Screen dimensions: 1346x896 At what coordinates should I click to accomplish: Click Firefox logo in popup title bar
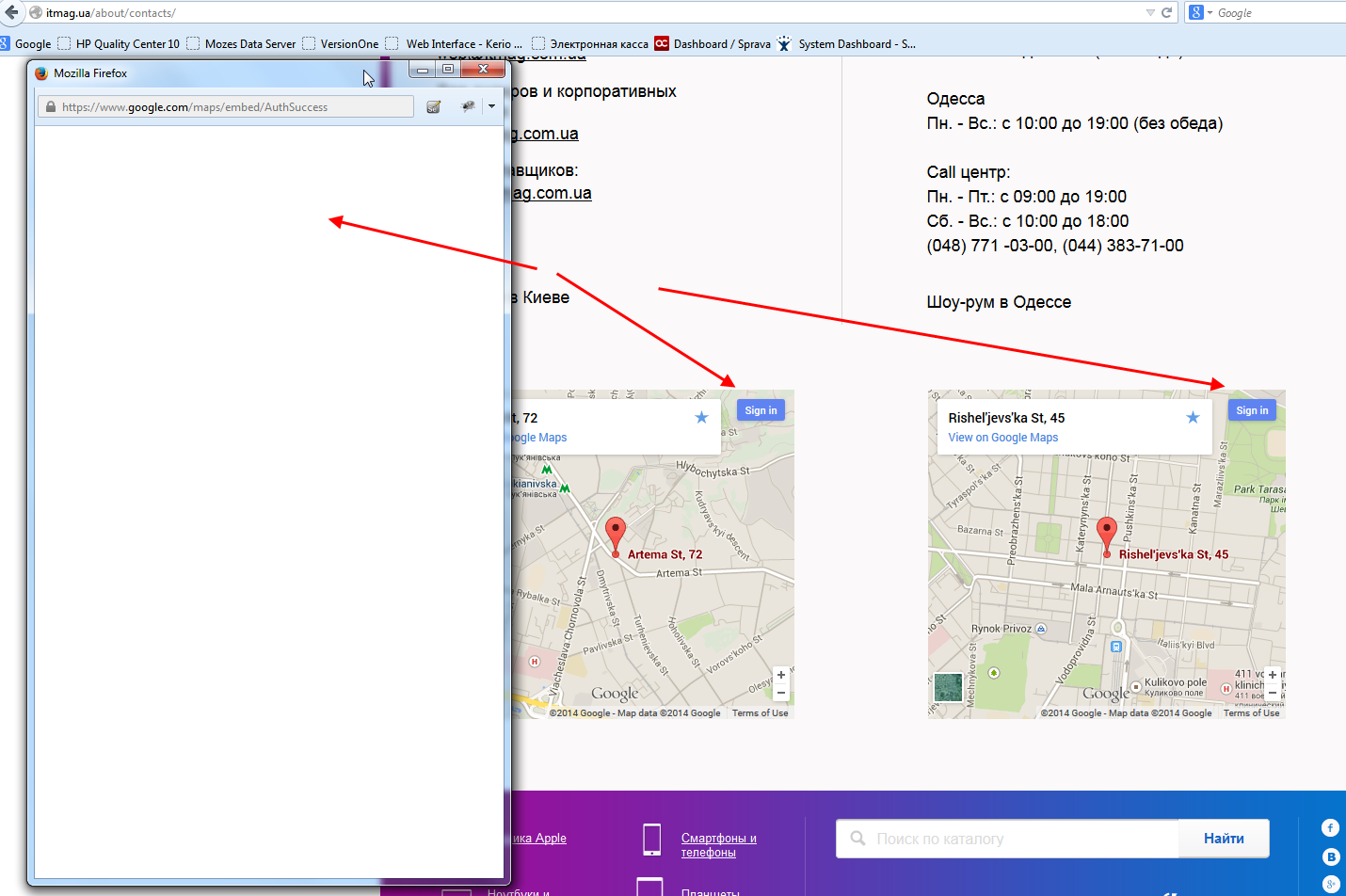pos(41,72)
